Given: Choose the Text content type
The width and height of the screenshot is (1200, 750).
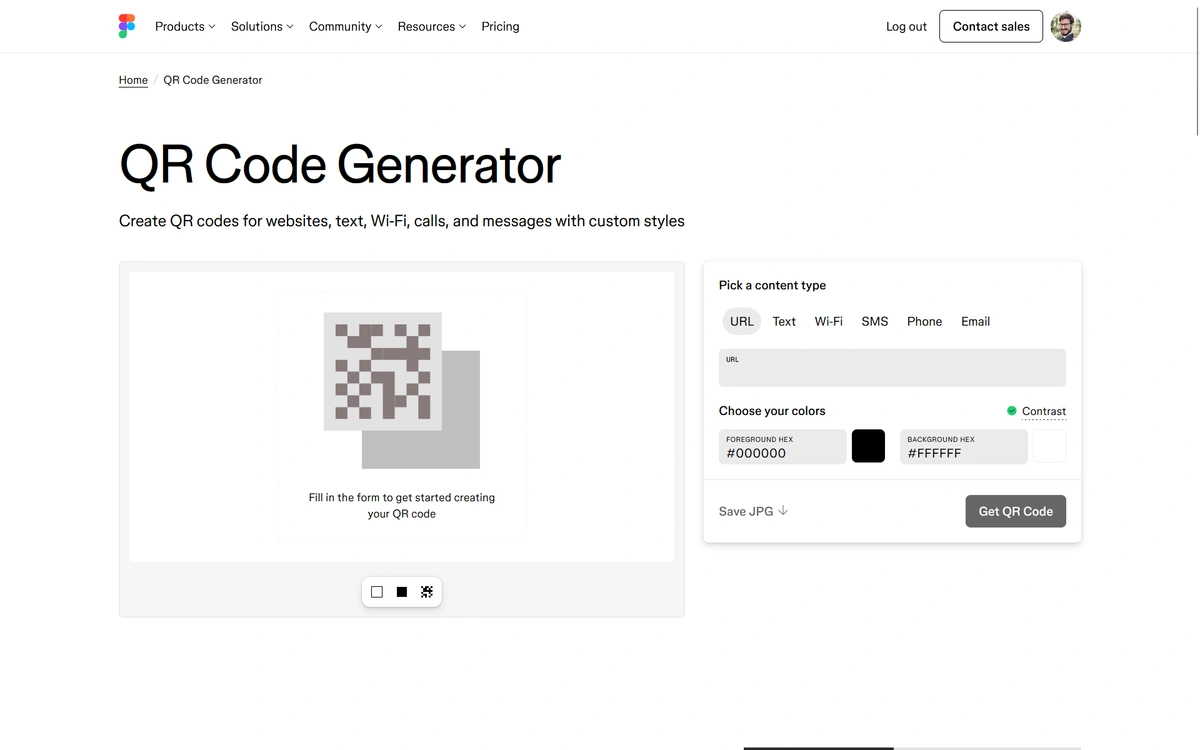Looking at the screenshot, I should [784, 321].
